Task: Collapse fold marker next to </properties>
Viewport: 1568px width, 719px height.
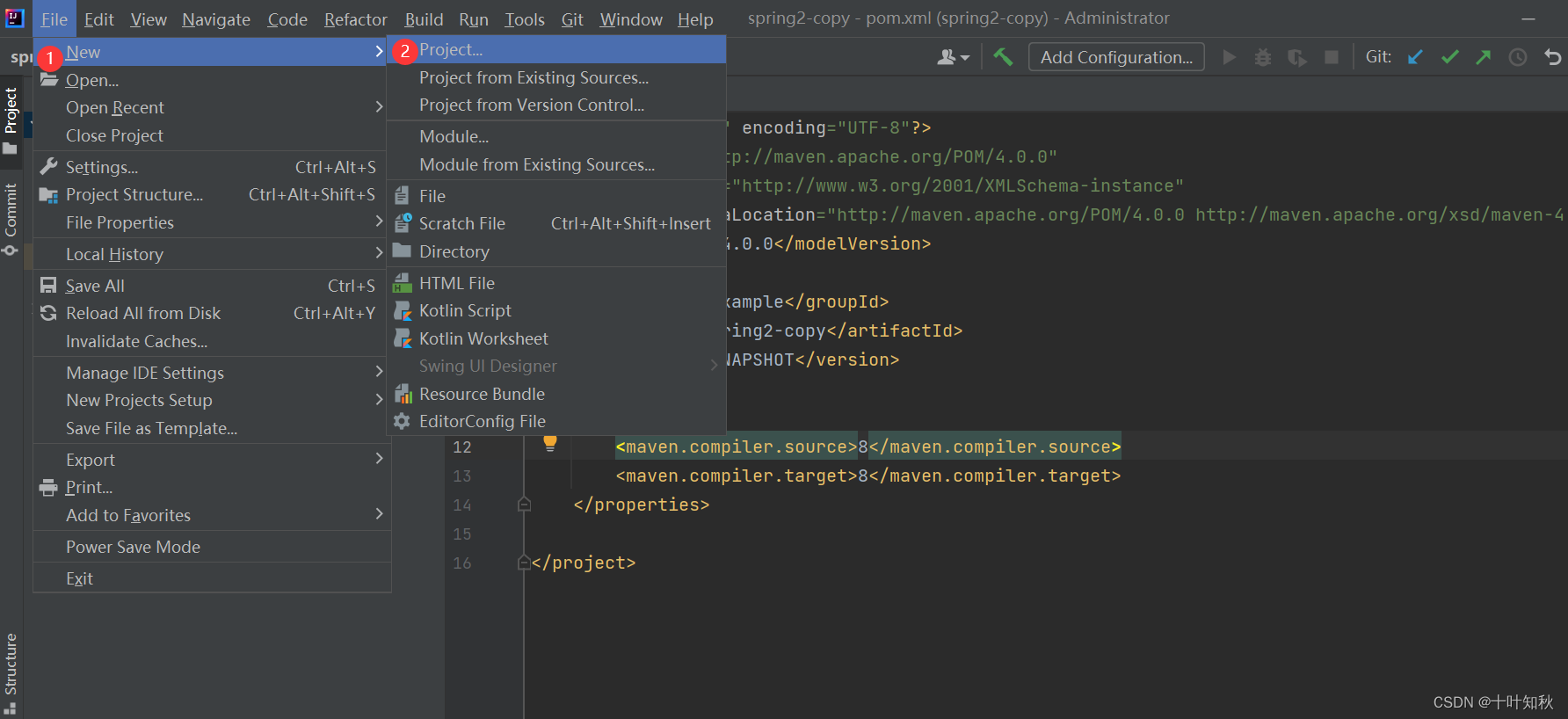Action: (x=524, y=505)
